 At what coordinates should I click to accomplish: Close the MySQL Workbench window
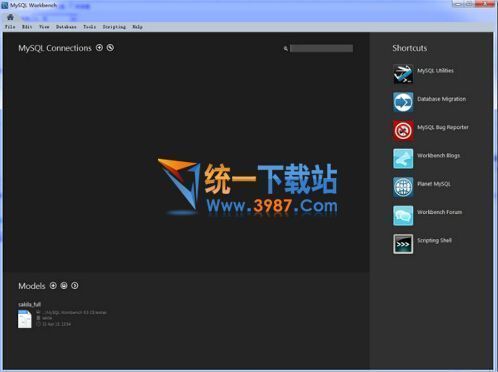click(x=485, y=4)
